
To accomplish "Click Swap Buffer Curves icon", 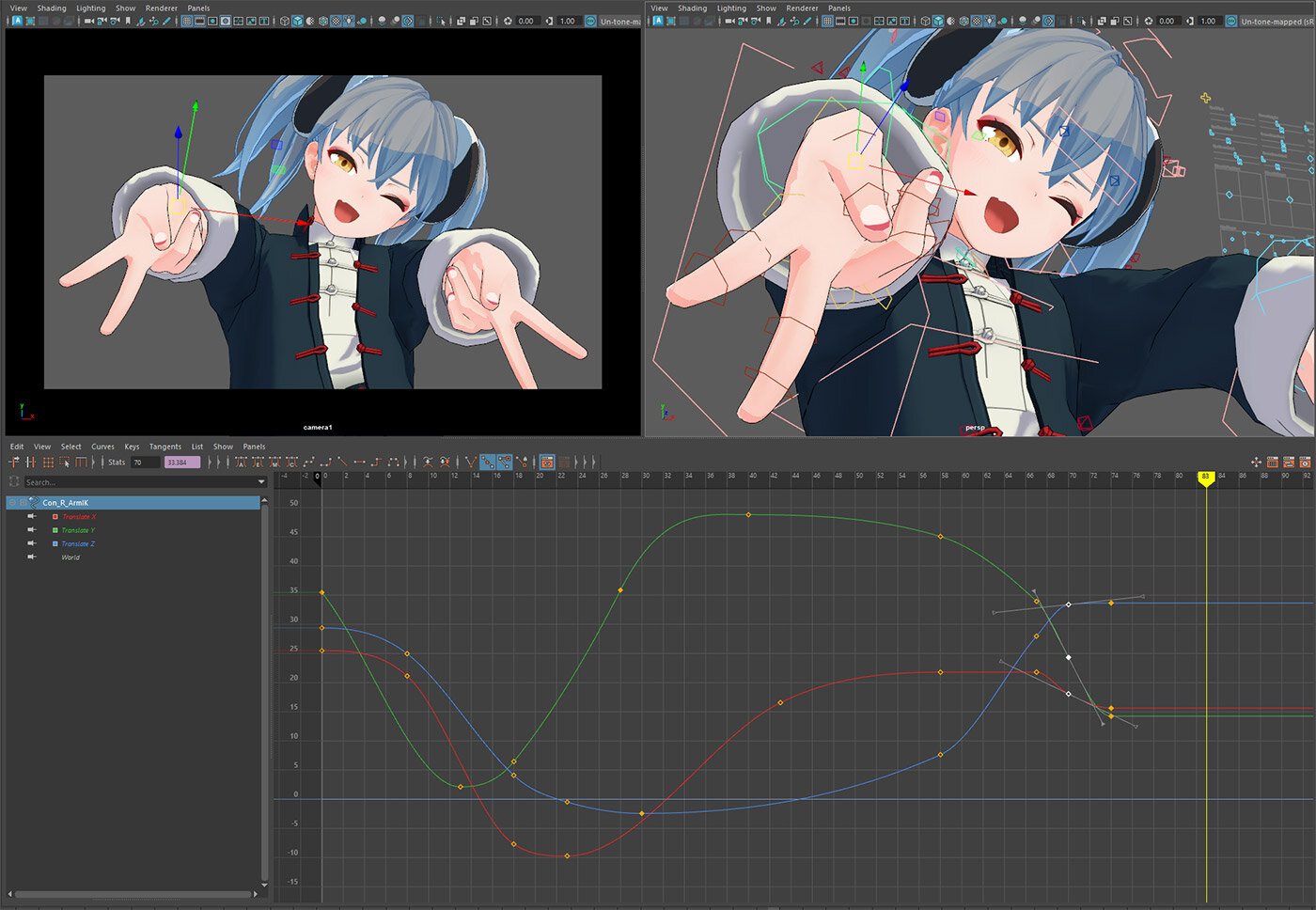I will pos(444,462).
